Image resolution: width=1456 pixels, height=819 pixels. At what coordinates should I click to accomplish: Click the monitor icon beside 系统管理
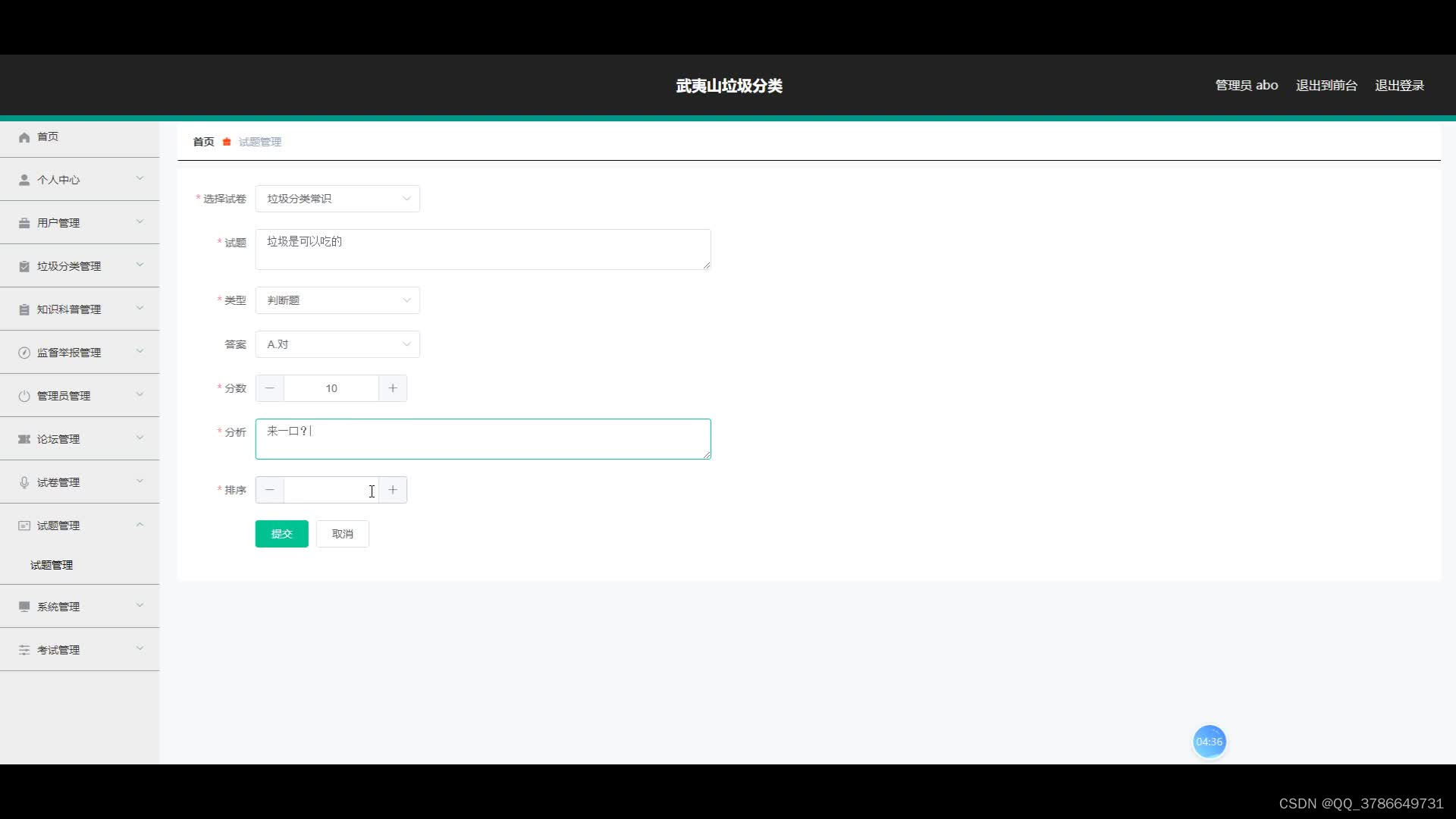(24, 607)
